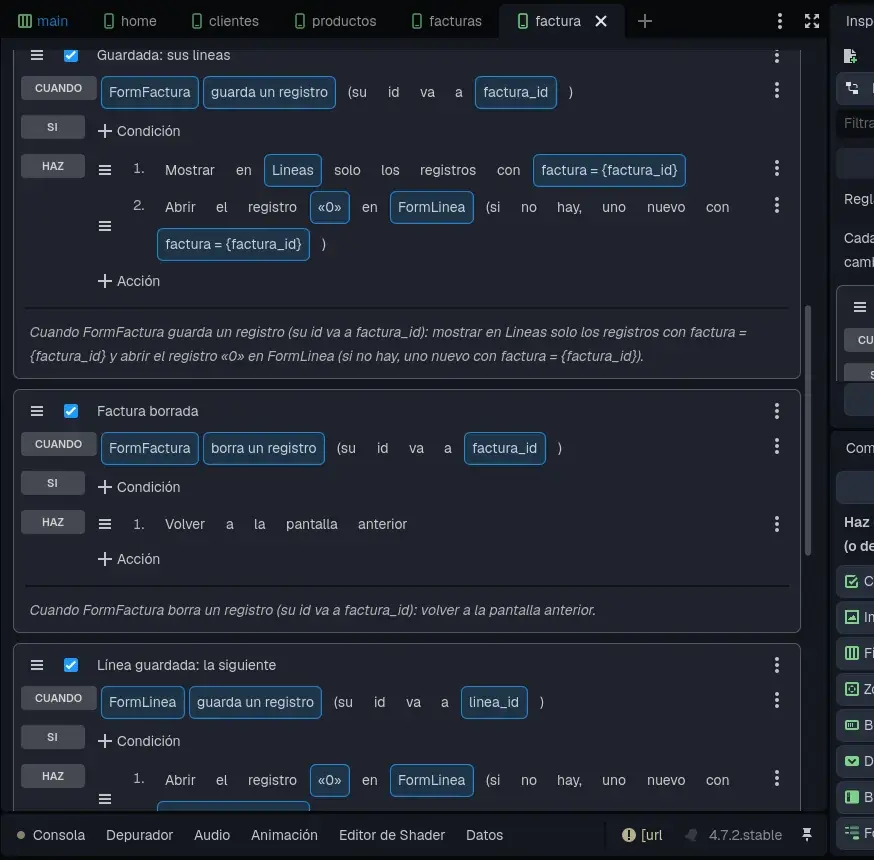
Task: Toggle the 'Línea guardada: la siguiente' rule checkbox
Action: coord(71,665)
